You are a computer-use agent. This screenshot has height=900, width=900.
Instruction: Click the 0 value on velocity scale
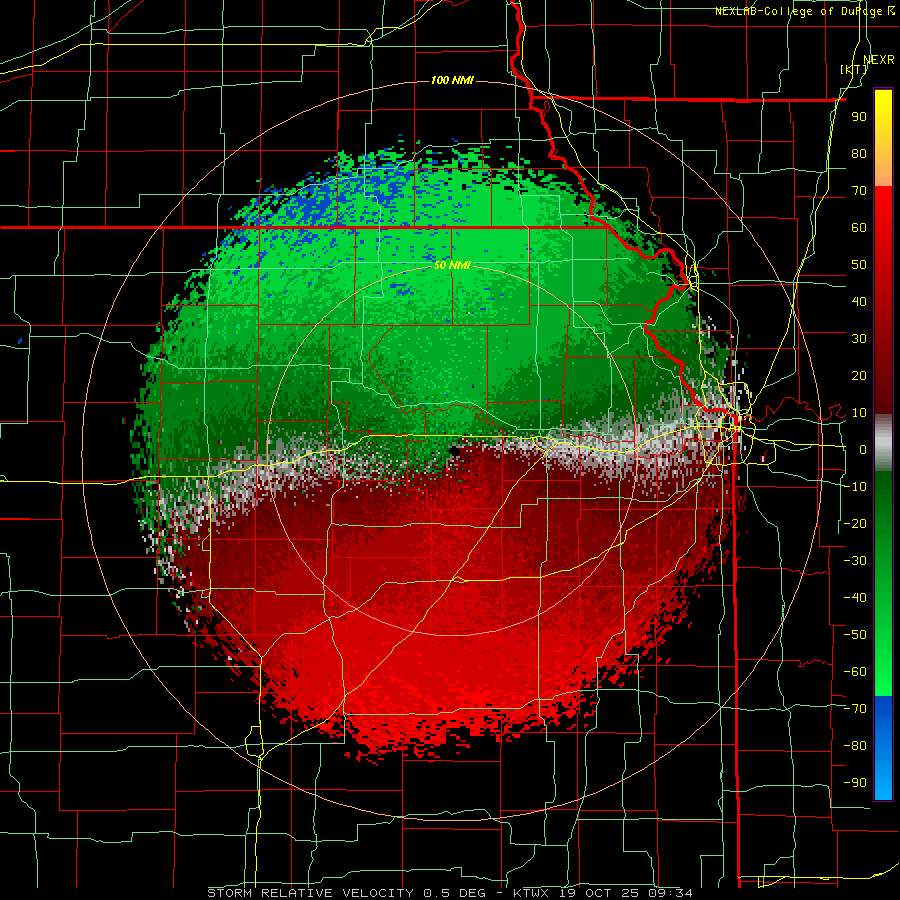pyautogui.click(x=863, y=449)
